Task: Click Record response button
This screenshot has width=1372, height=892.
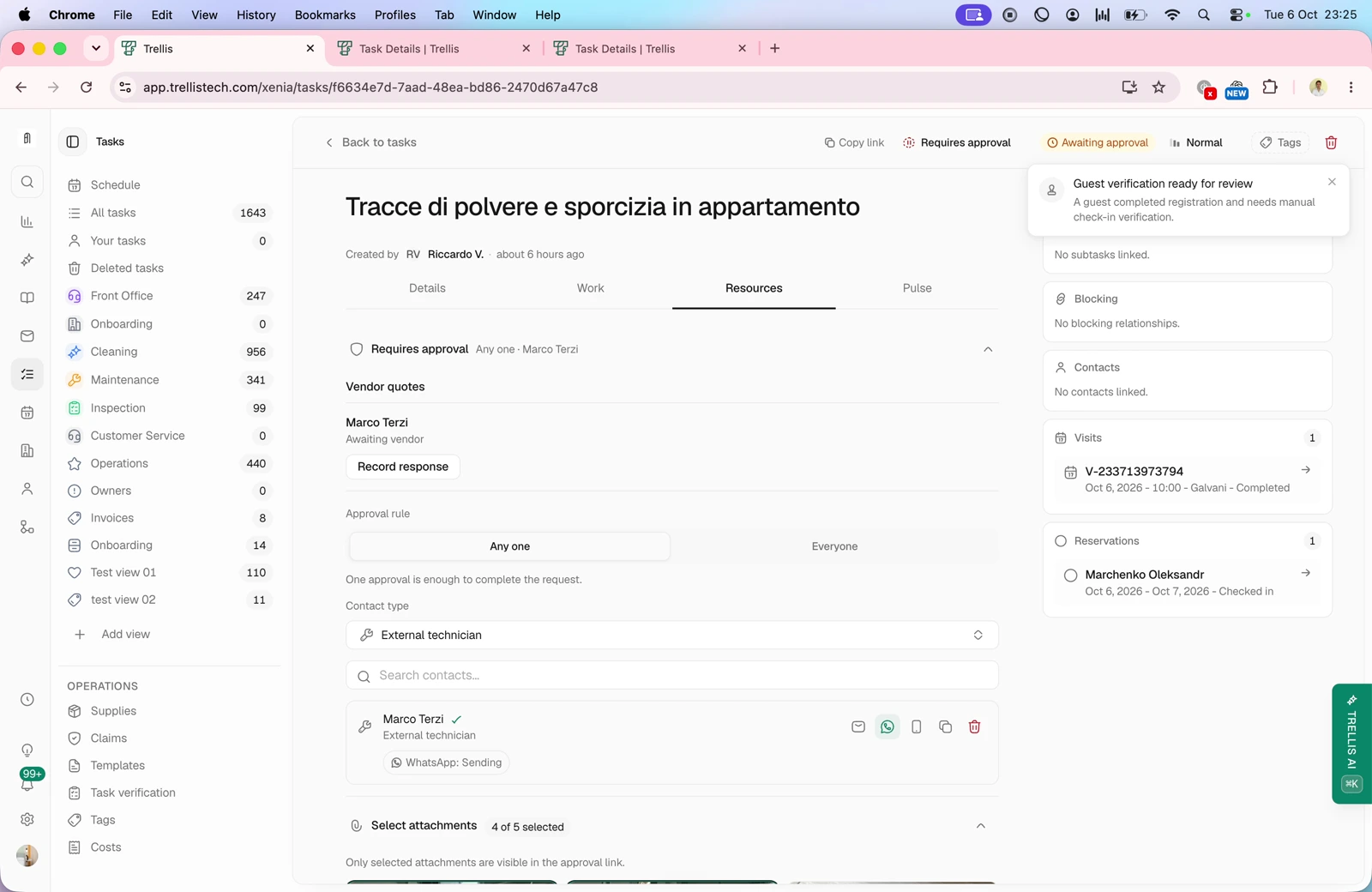Action: [403, 467]
